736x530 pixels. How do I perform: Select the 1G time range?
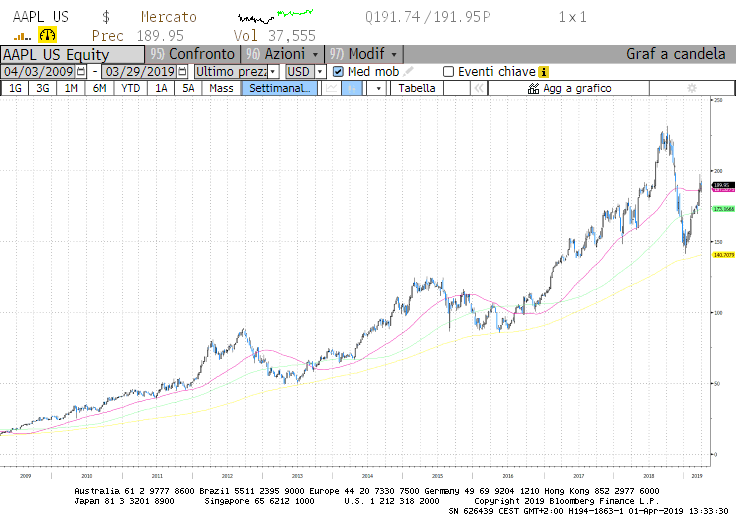point(15,88)
